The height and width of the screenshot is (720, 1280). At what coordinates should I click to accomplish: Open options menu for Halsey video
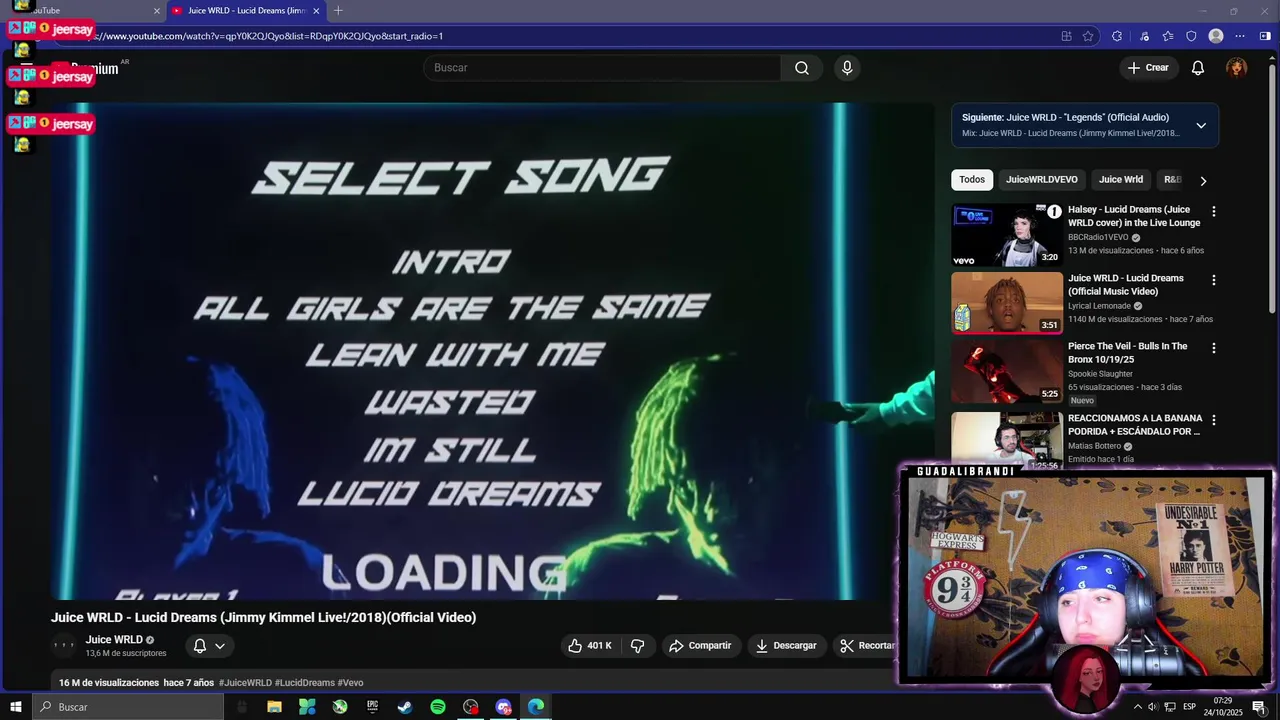click(x=1214, y=212)
